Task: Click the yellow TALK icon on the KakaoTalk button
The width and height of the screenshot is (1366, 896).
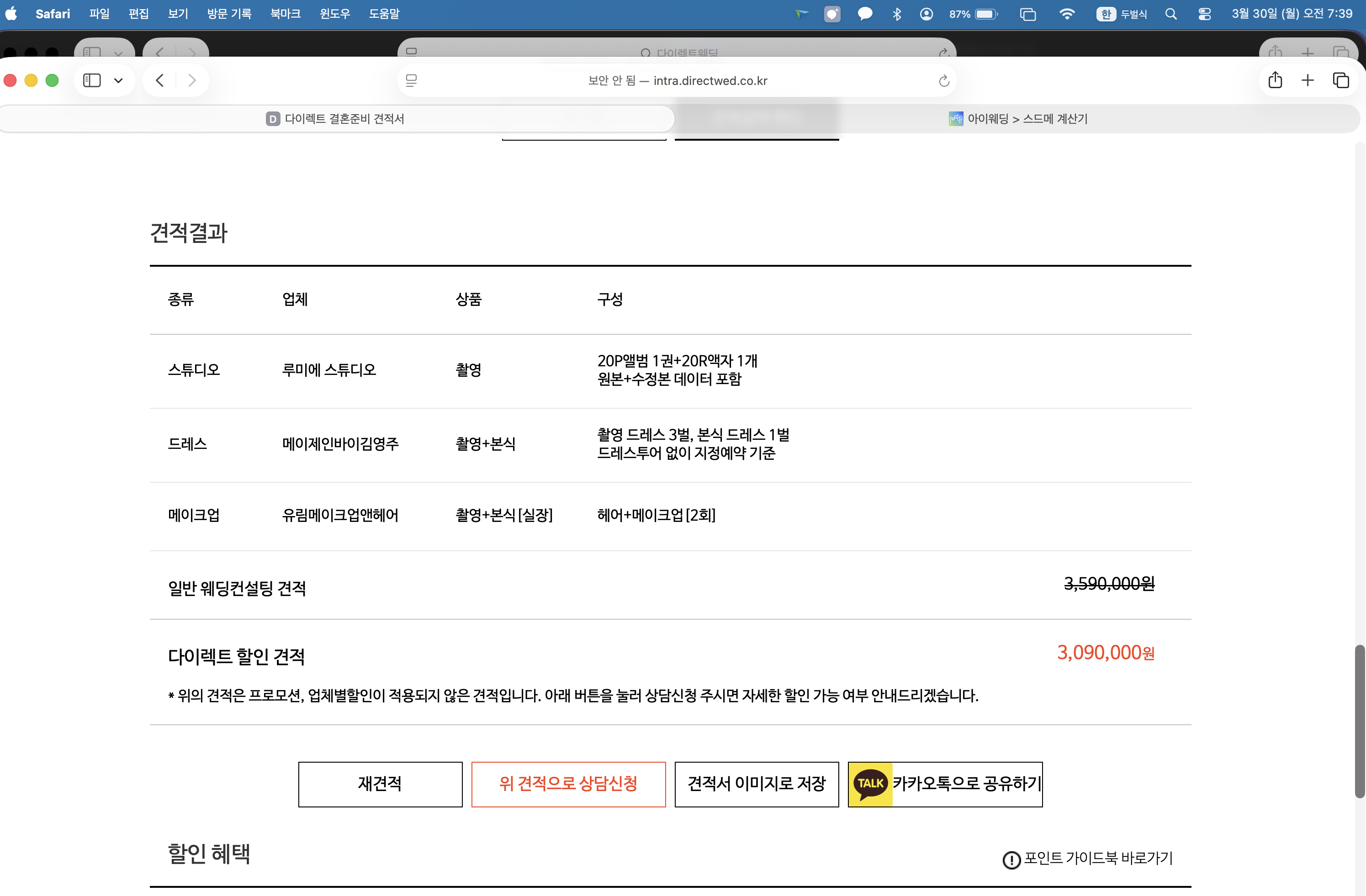Action: tap(870, 784)
